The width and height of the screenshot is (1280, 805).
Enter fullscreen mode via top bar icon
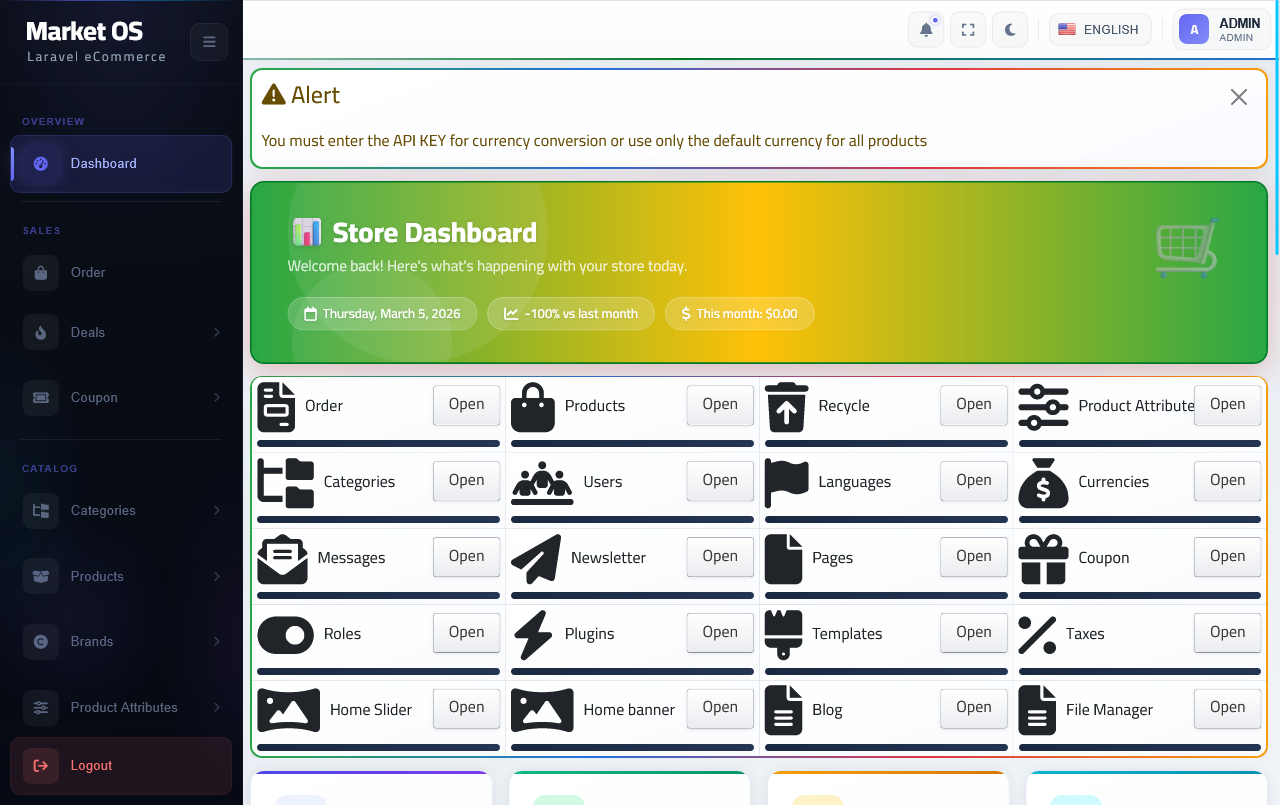pos(968,30)
